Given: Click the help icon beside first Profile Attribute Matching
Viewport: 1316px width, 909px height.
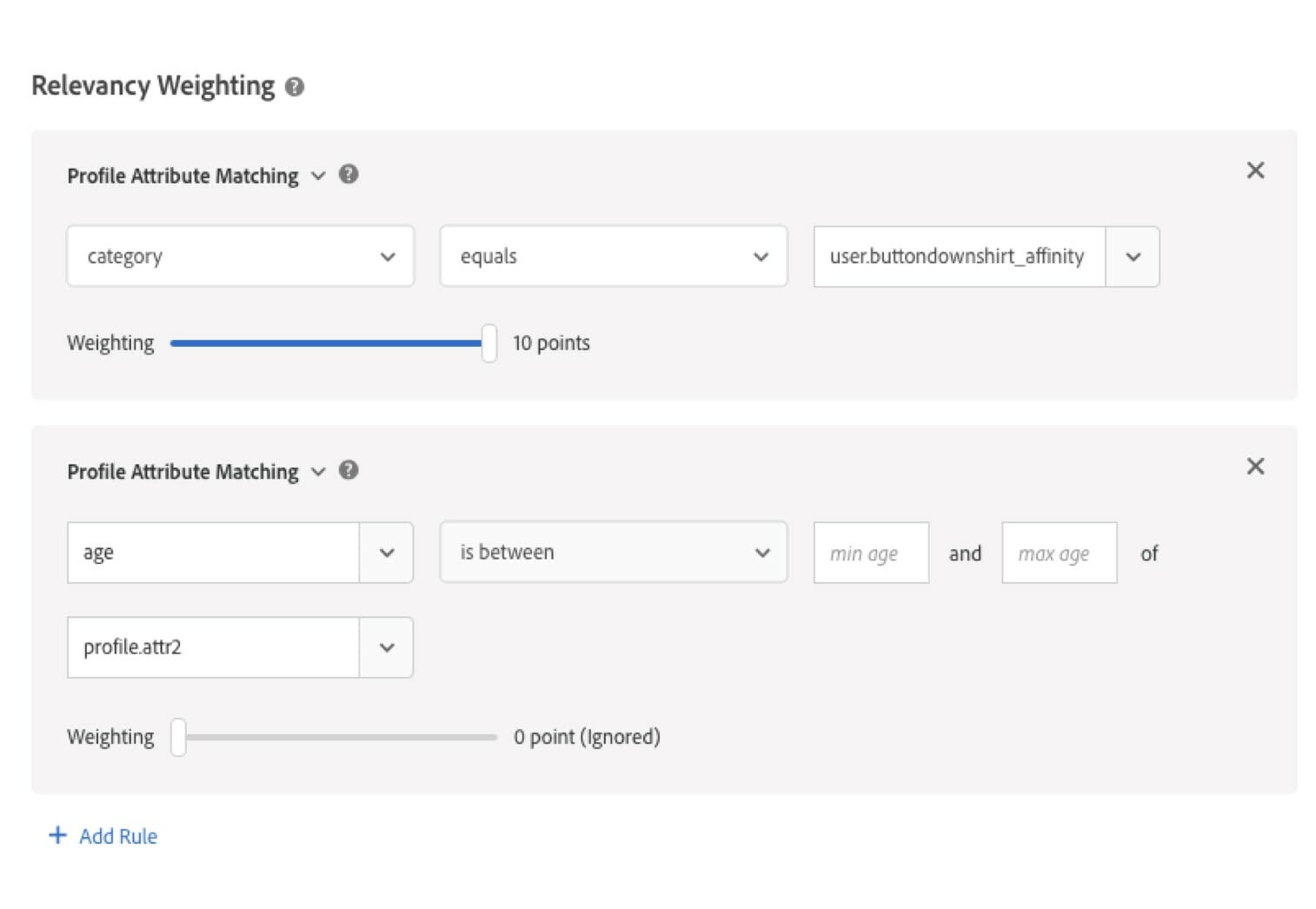Looking at the screenshot, I should click(349, 175).
